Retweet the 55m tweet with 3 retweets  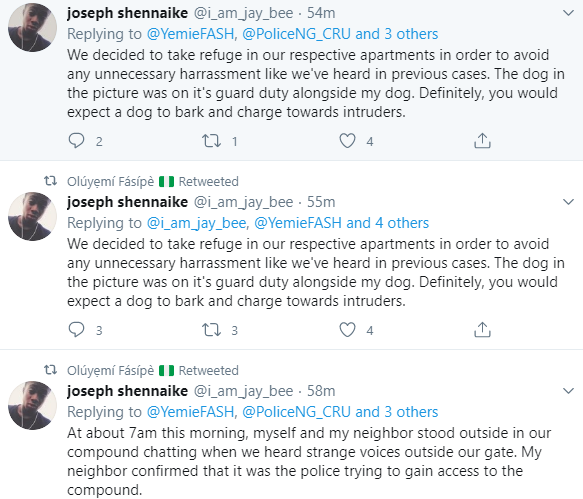pos(211,330)
